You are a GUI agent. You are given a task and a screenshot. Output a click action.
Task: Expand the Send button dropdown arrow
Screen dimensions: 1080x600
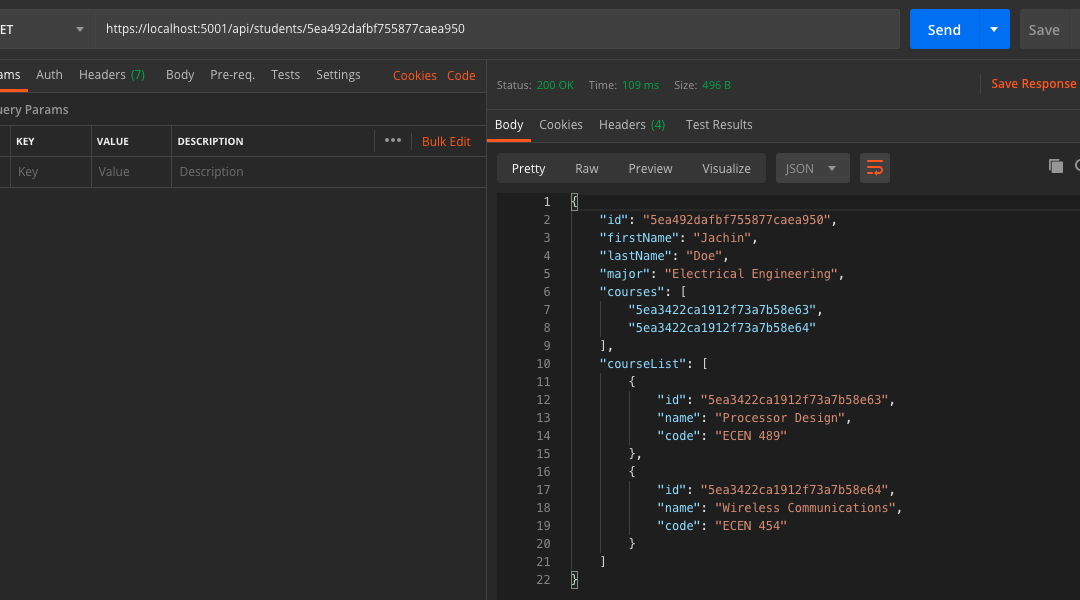click(x=994, y=30)
